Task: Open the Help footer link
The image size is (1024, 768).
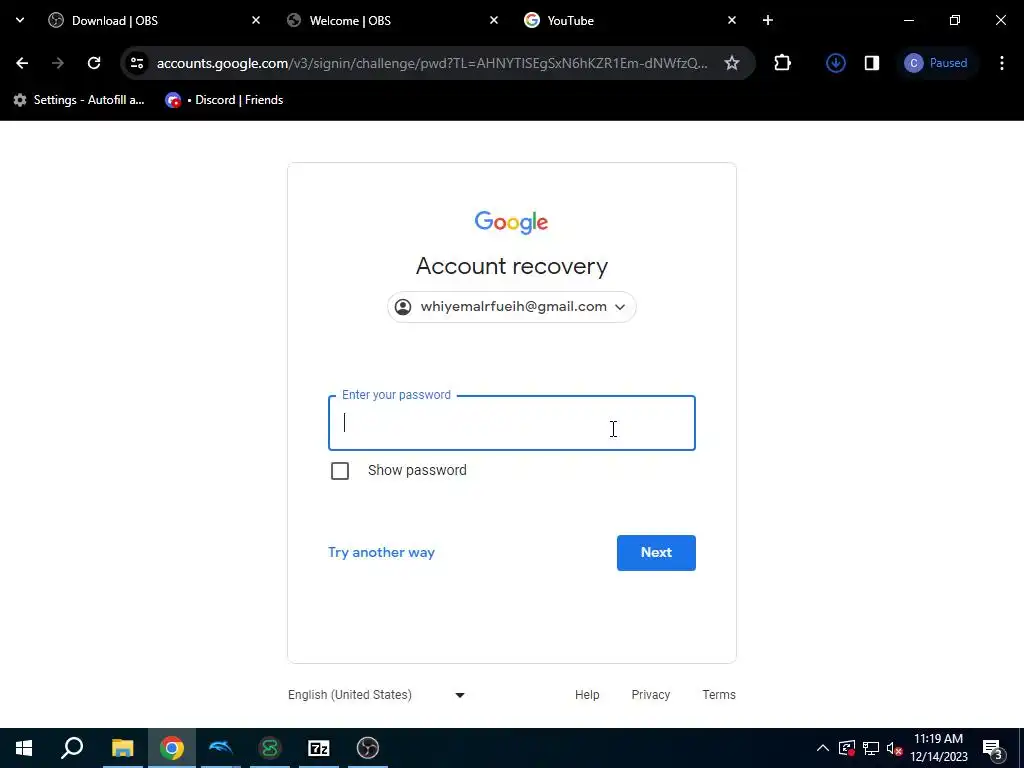Action: click(x=587, y=695)
